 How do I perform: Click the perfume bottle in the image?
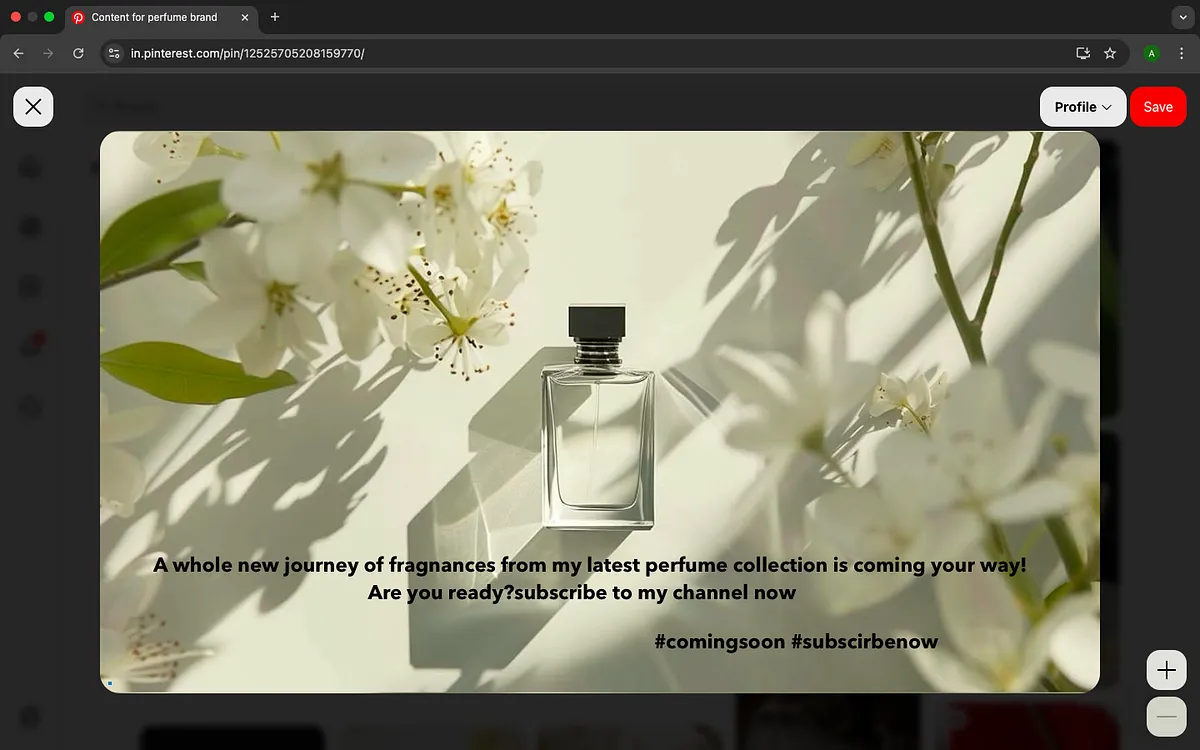tap(597, 430)
